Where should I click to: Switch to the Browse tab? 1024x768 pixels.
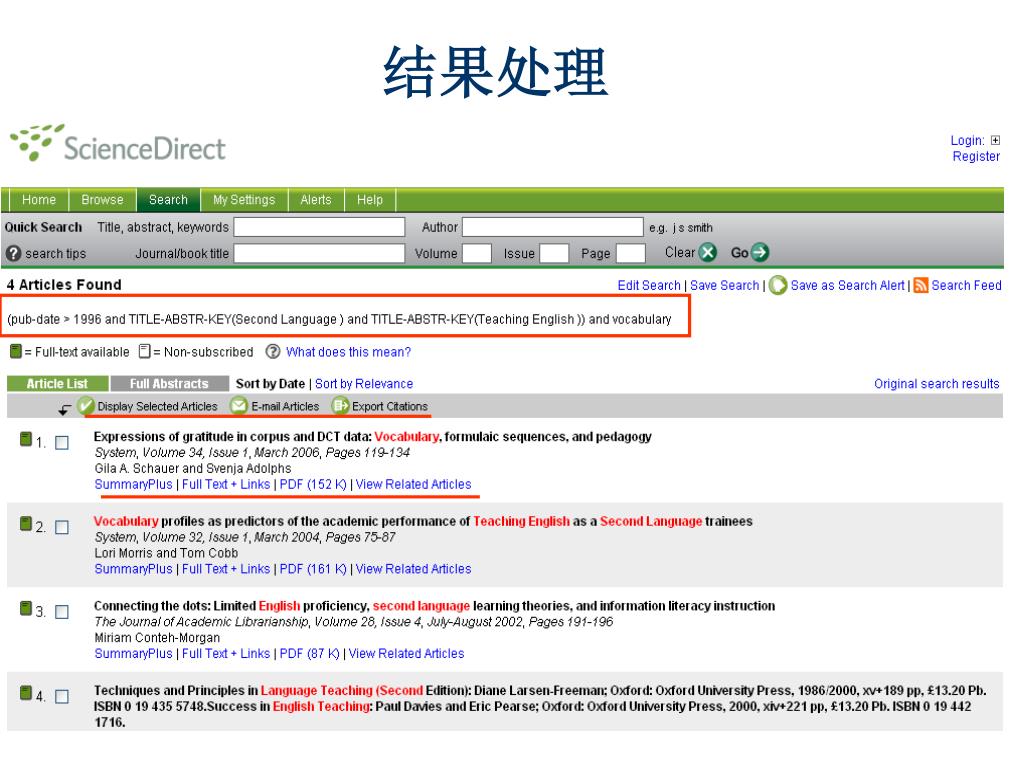pyautogui.click(x=103, y=200)
